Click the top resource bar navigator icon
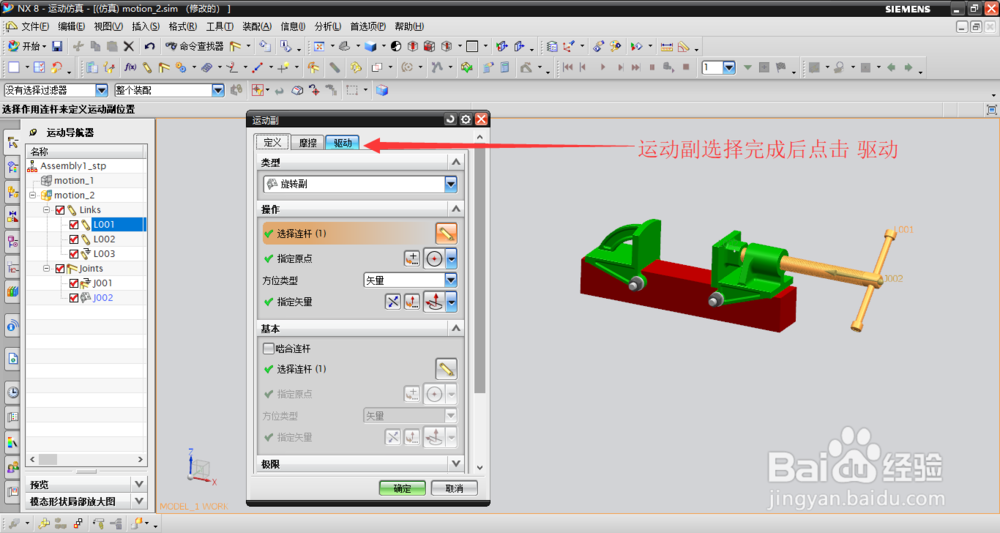The image size is (1000, 533). click(12, 142)
